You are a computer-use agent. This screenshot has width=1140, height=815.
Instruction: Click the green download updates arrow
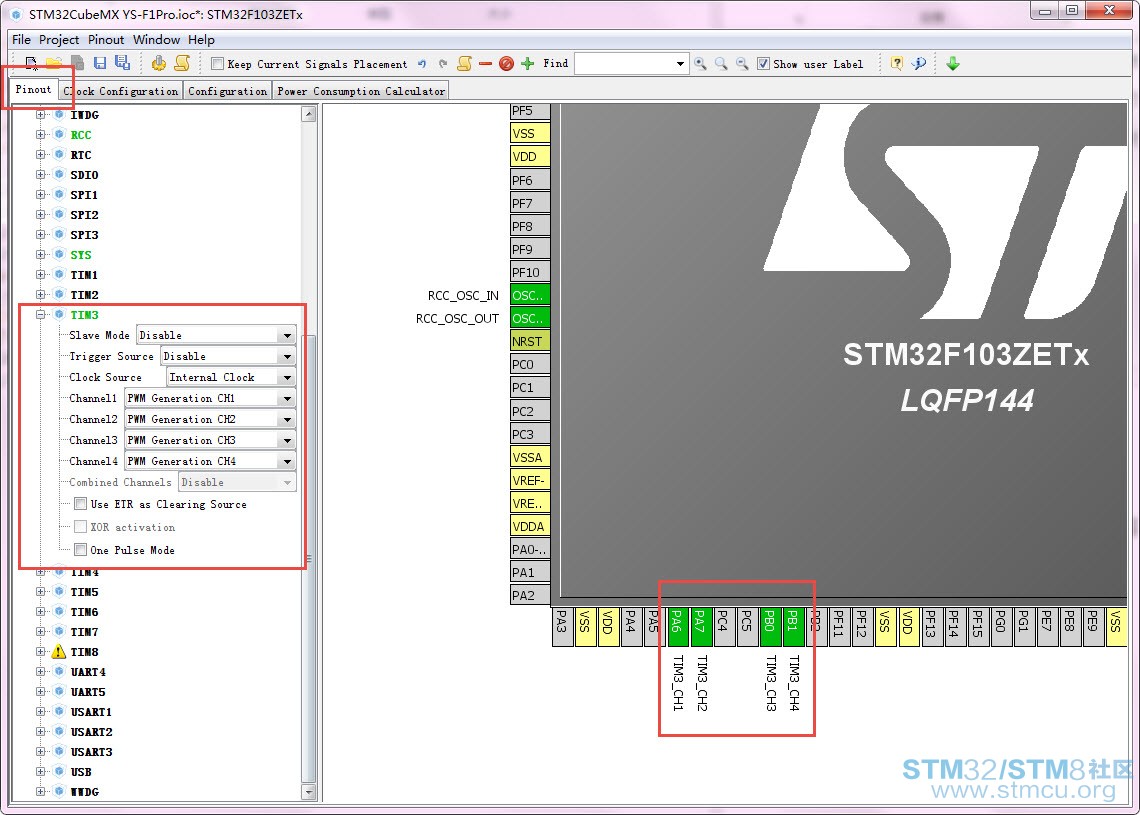953,64
